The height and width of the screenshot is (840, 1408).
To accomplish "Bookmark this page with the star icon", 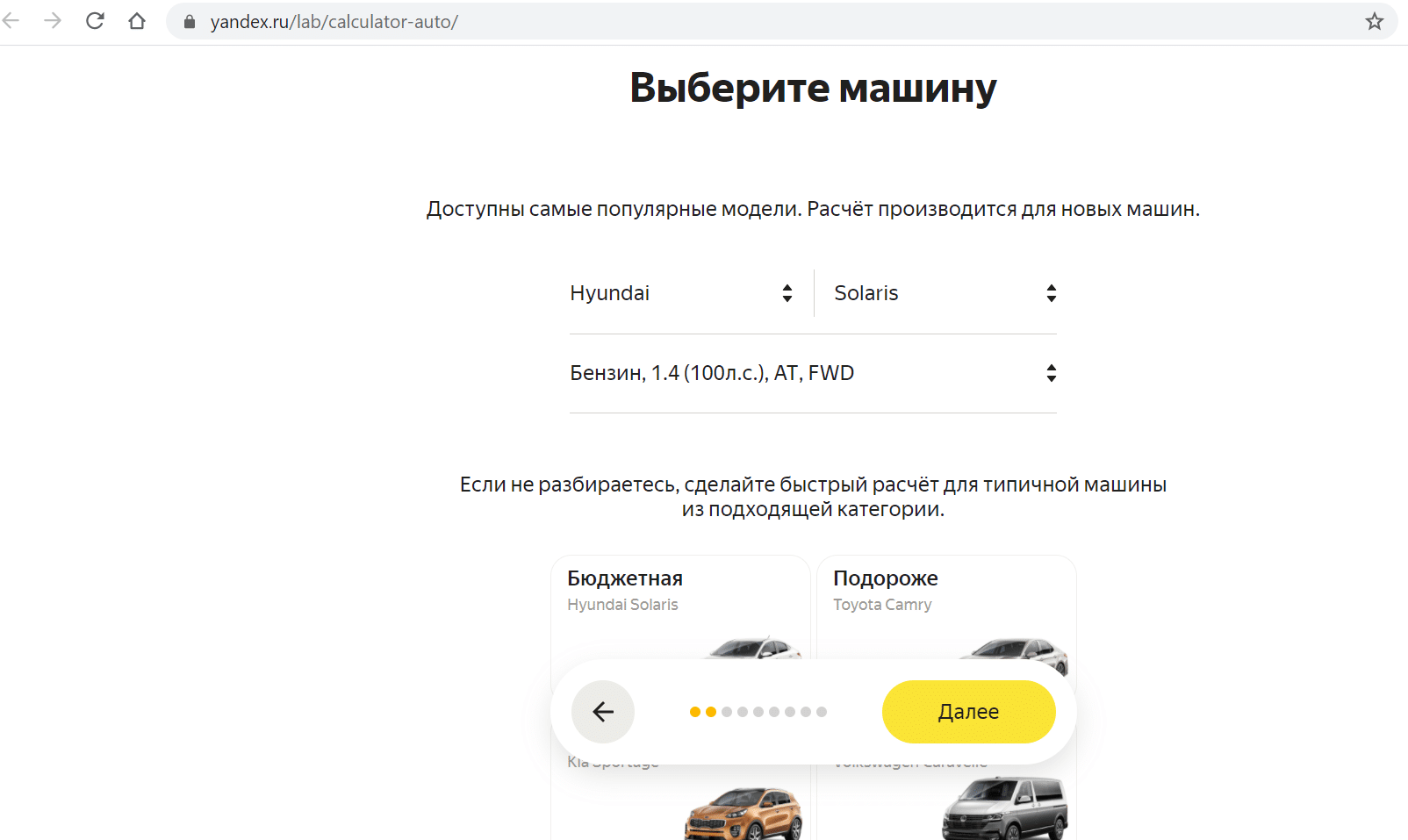I will 1375,21.
